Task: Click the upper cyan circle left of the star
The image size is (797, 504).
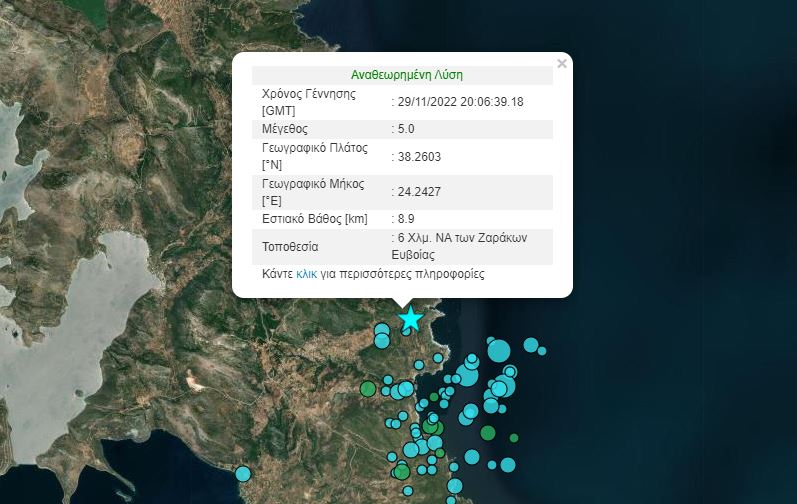Action: 381,329
